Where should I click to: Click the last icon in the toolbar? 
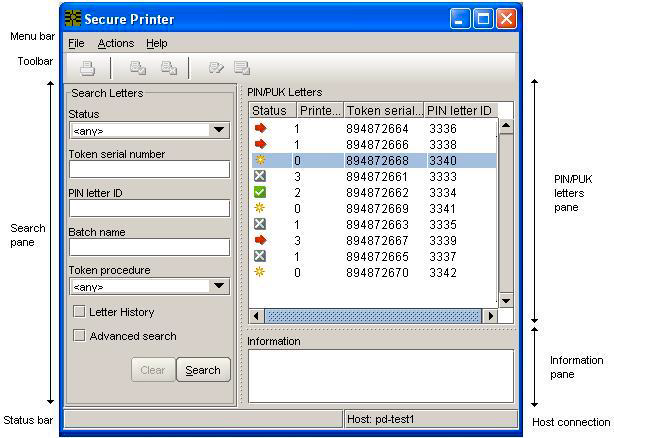click(x=242, y=68)
